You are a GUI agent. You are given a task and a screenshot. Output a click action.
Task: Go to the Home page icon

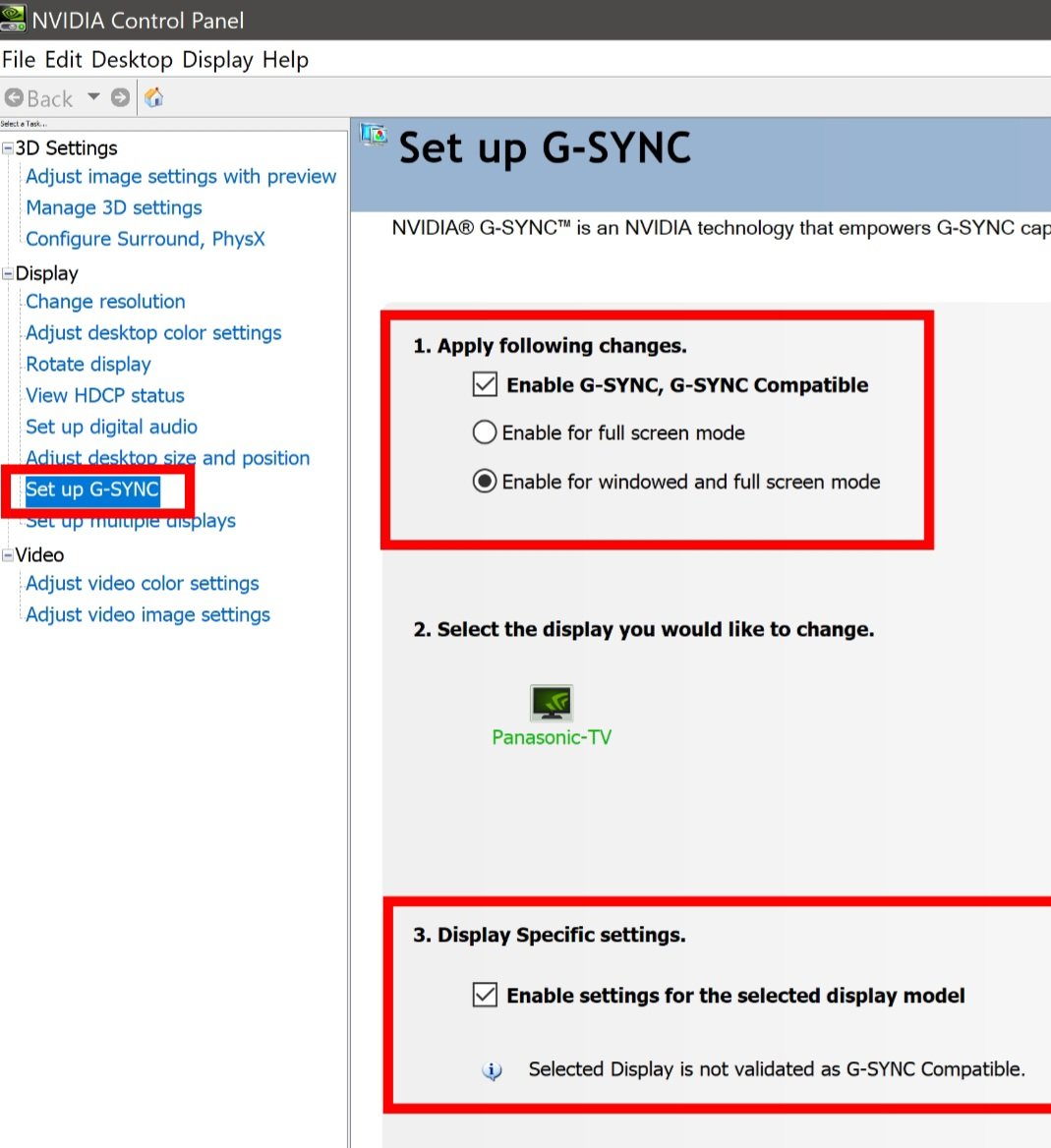[153, 97]
